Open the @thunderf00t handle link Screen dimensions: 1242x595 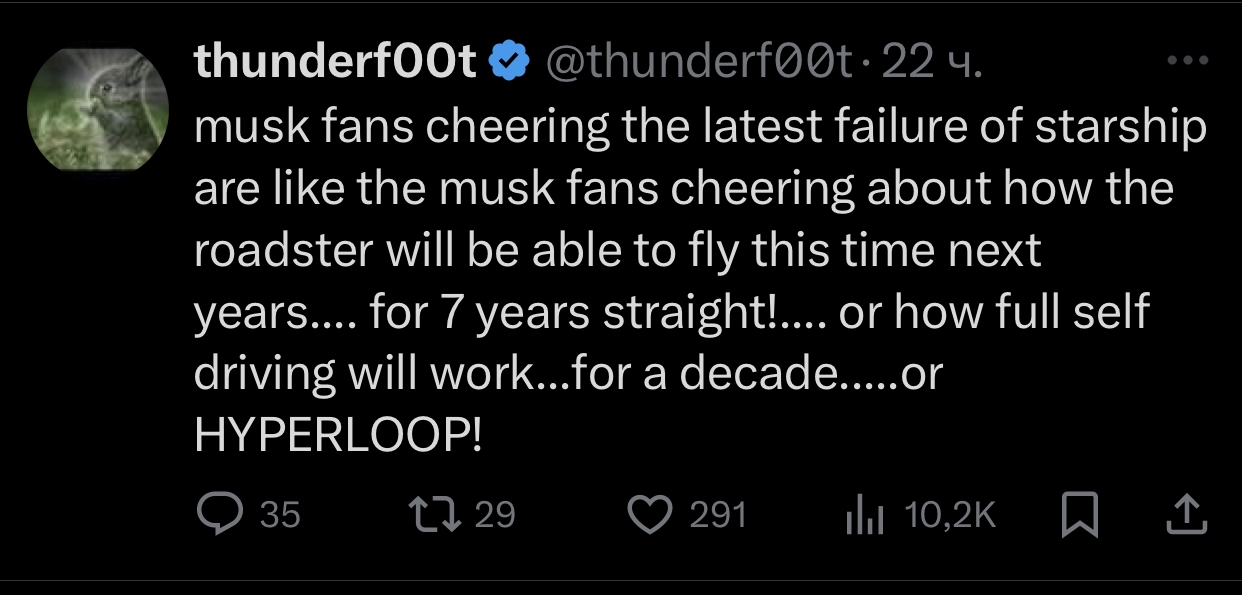coord(698,63)
